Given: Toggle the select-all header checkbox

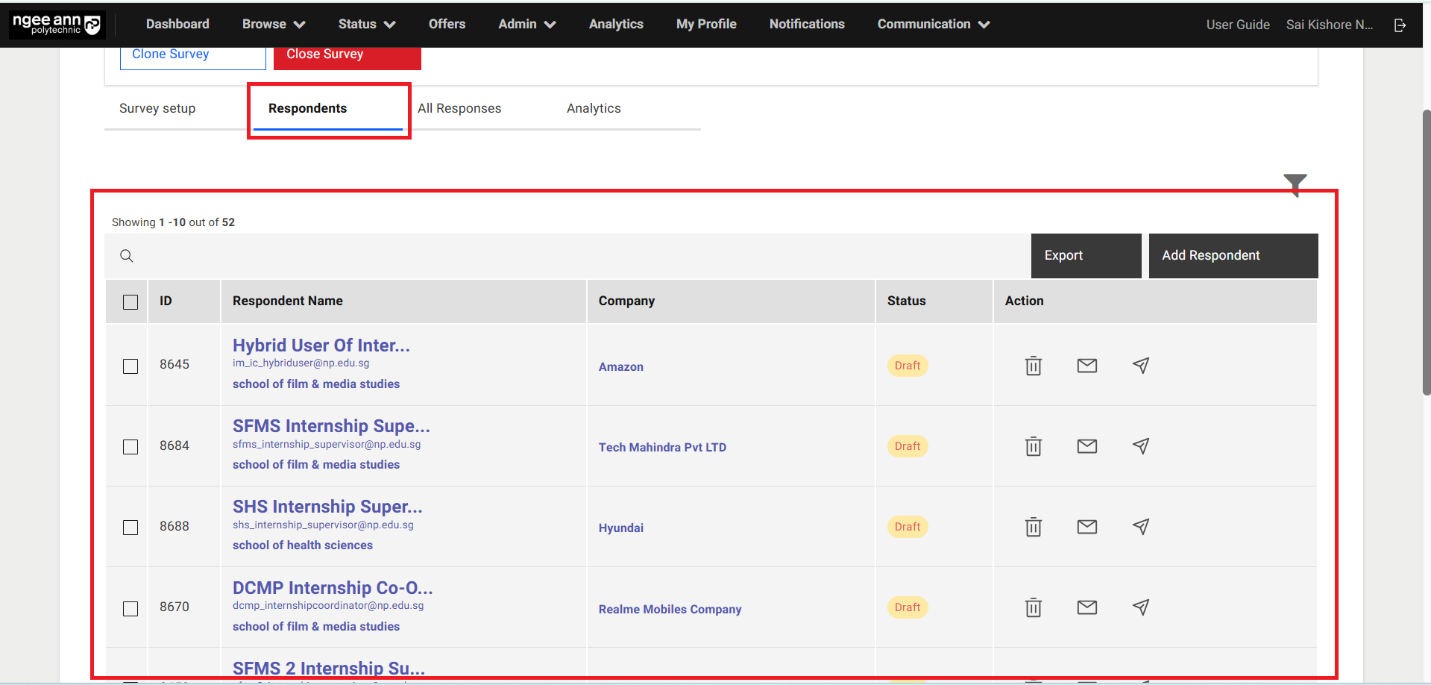Looking at the screenshot, I should tap(130, 302).
